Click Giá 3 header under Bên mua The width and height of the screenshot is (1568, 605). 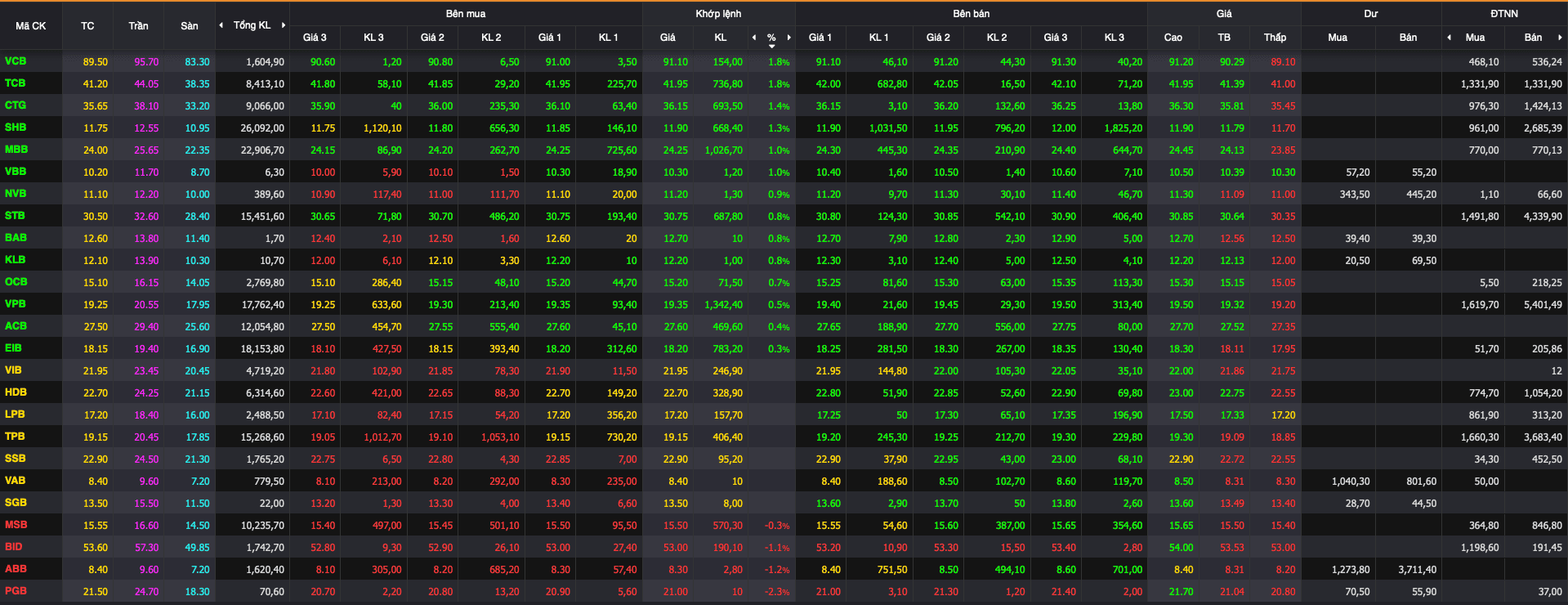tap(315, 38)
